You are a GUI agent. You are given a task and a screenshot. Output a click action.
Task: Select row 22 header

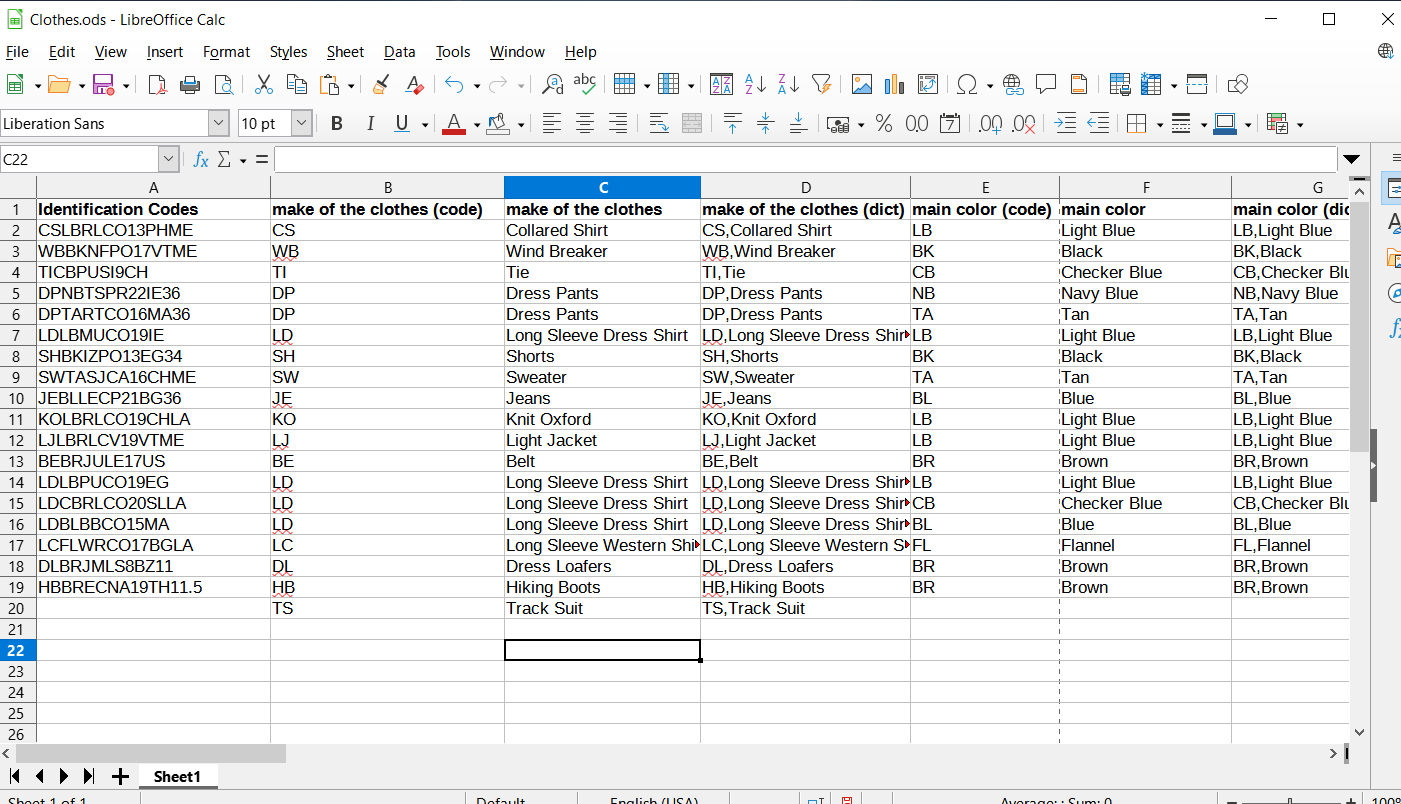point(18,650)
